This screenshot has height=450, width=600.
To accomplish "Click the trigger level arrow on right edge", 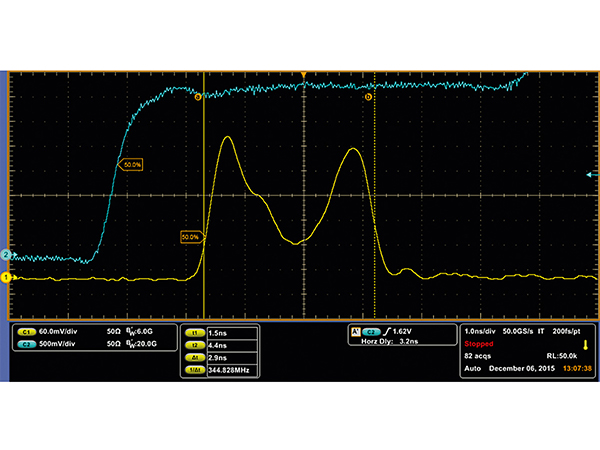I will point(590,175).
